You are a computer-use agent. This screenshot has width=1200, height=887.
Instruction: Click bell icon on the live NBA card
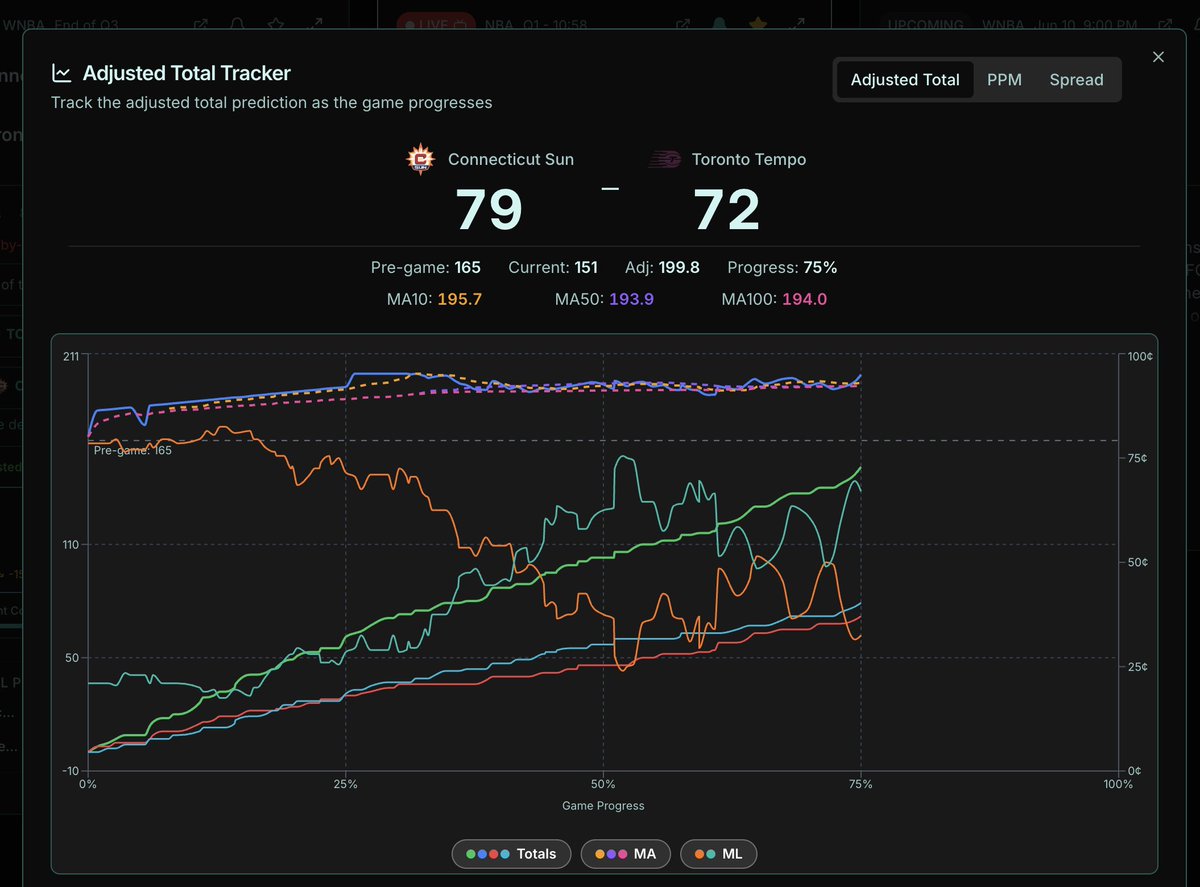click(x=721, y=24)
